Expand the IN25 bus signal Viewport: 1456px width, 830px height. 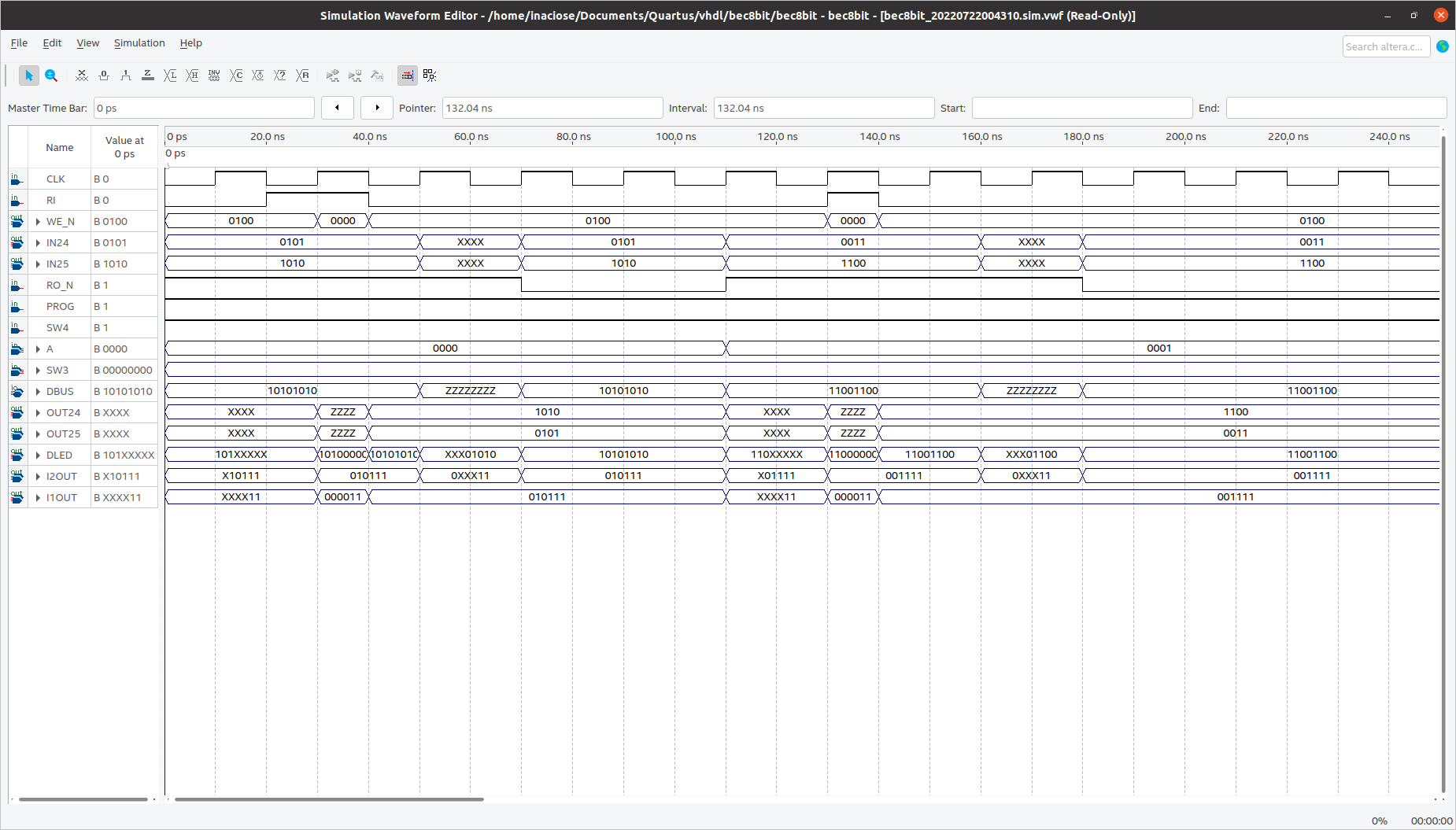coord(38,264)
